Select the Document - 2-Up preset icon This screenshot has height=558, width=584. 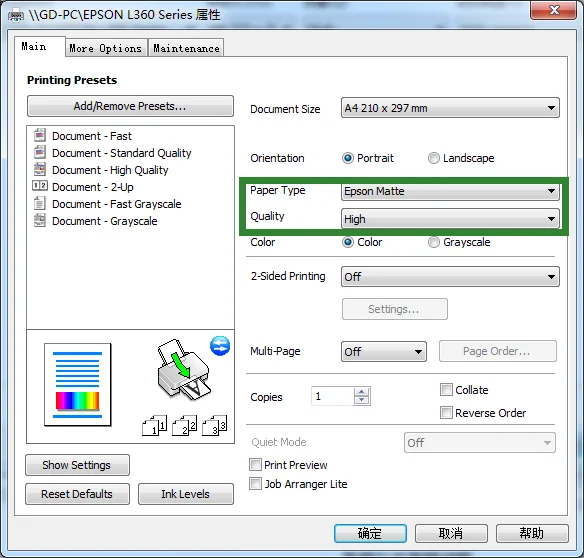click(40, 186)
